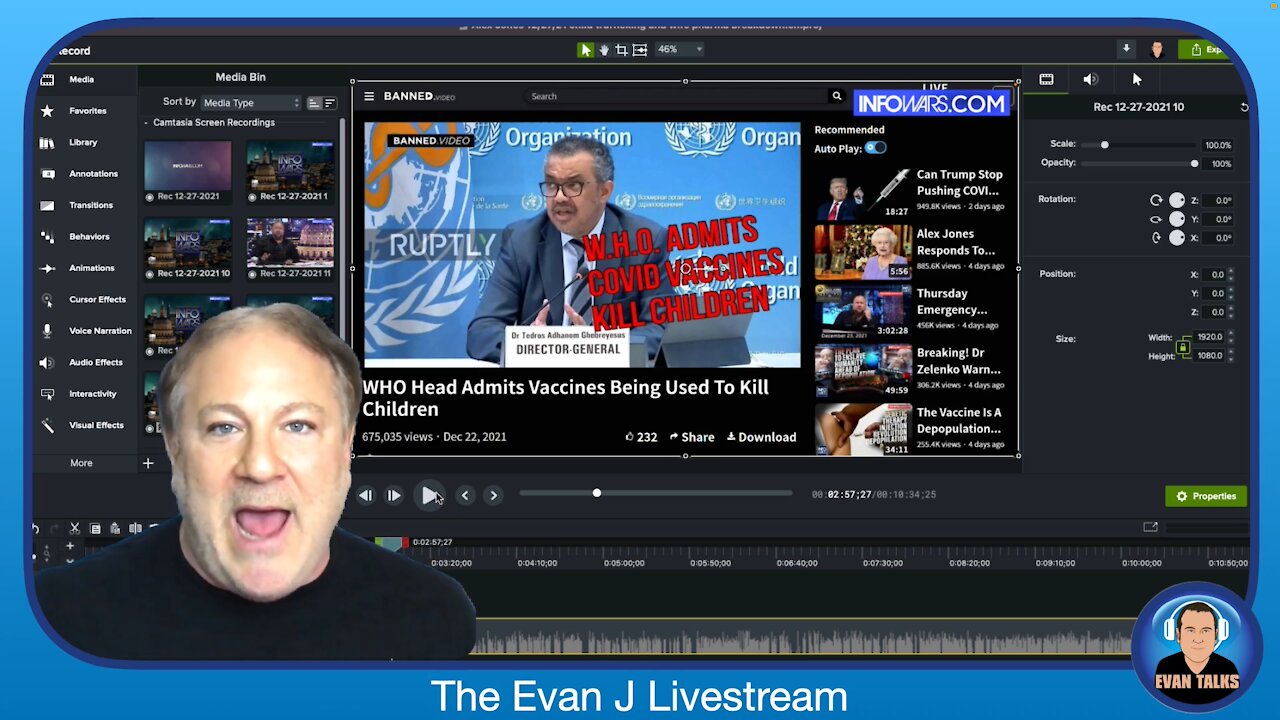Switch Media Bin to thumbnail view
This screenshot has width=1280, height=720.
(x=314, y=103)
